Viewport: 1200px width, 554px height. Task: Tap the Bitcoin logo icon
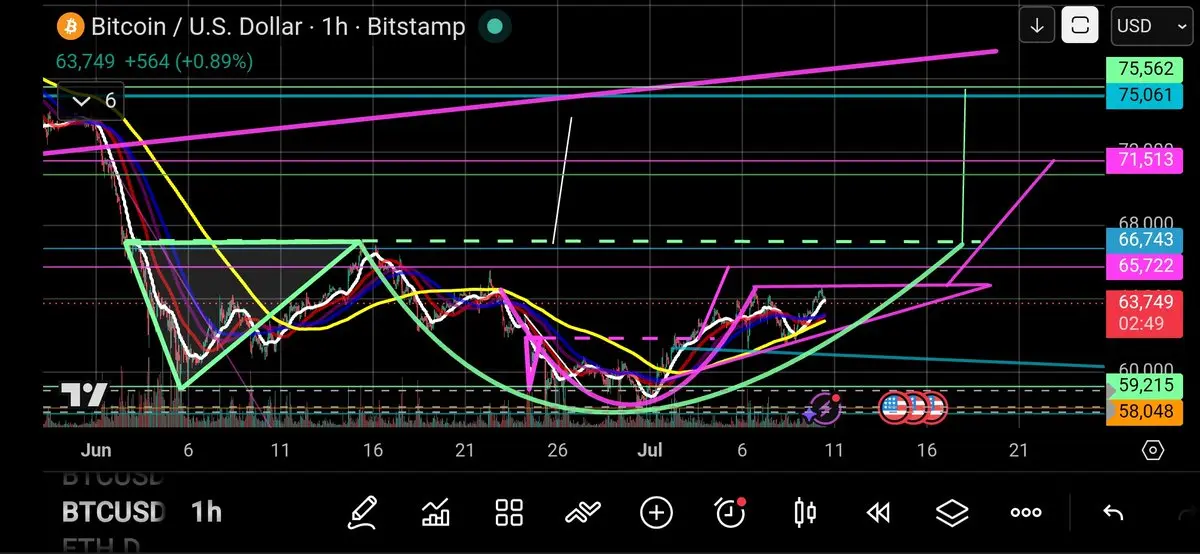tap(71, 26)
